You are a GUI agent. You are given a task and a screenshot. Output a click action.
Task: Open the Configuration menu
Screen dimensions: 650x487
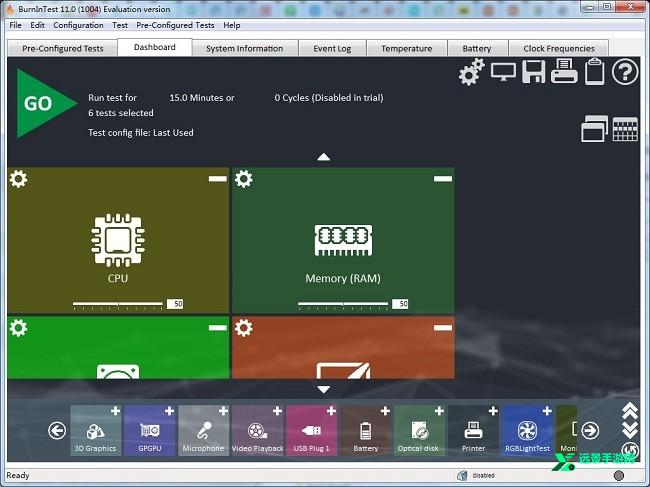tap(78, 25)
